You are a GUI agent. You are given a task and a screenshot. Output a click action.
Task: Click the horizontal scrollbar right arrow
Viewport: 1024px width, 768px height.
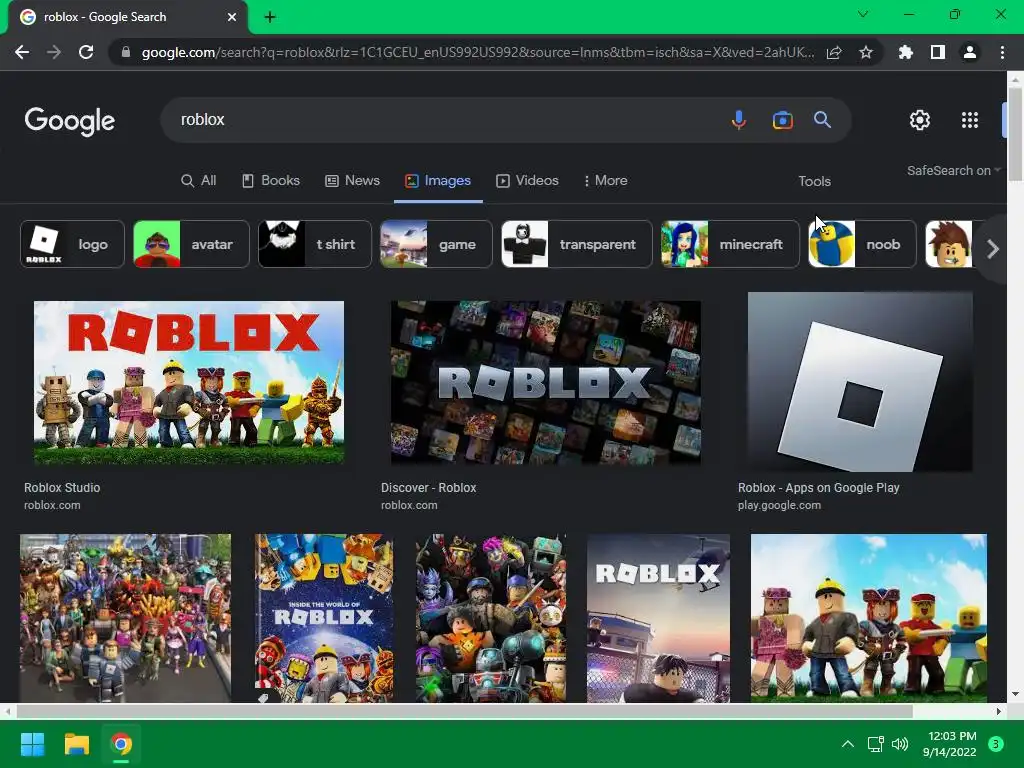999,711
